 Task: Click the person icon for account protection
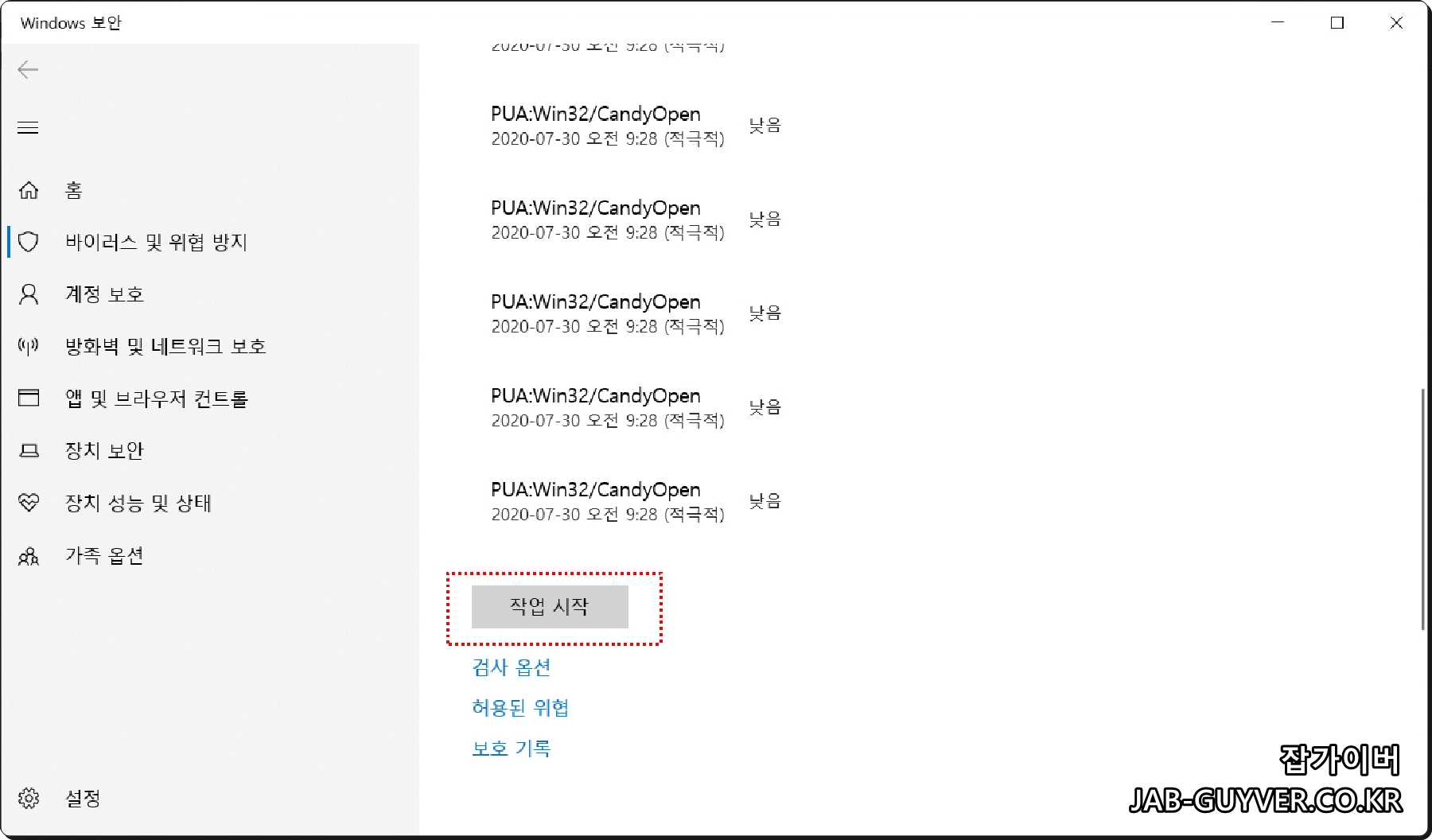[x=29, y=294]
